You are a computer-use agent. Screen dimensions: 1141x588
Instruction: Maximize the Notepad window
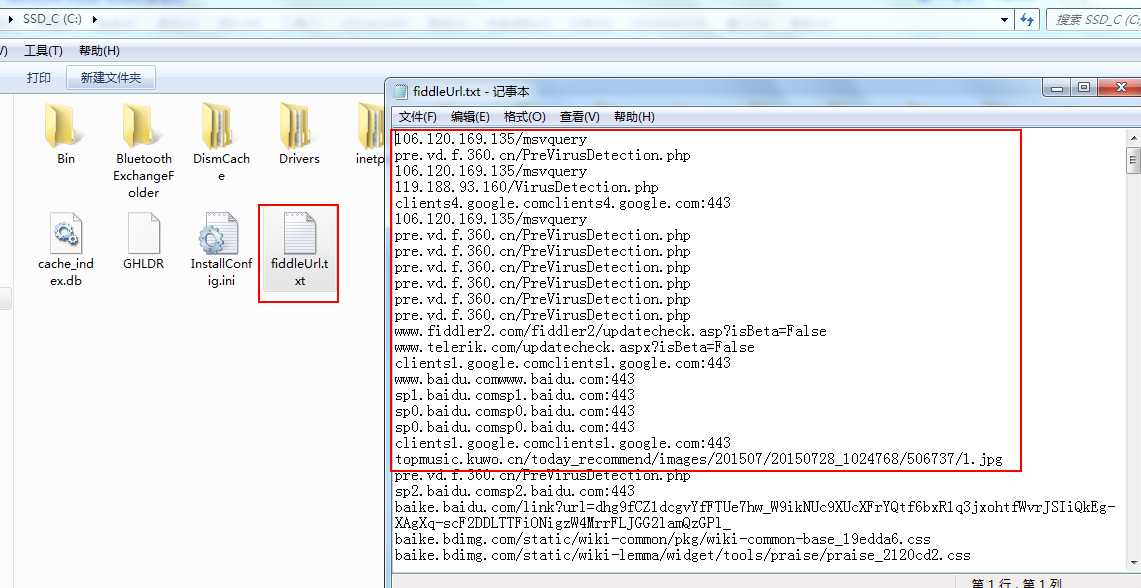[1084, 88]
